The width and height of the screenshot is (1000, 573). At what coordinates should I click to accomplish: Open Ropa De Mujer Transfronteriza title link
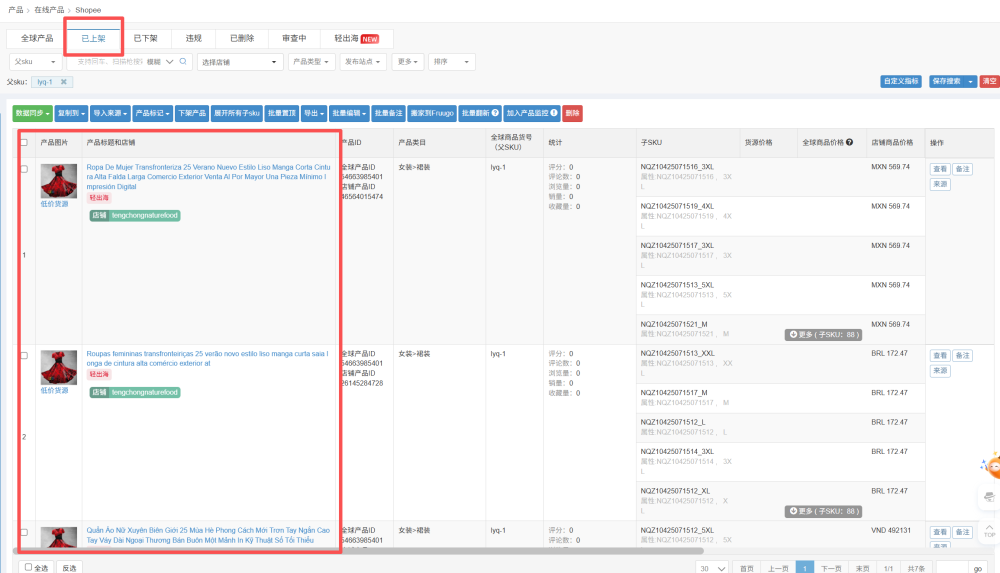(x=208, y=177)
